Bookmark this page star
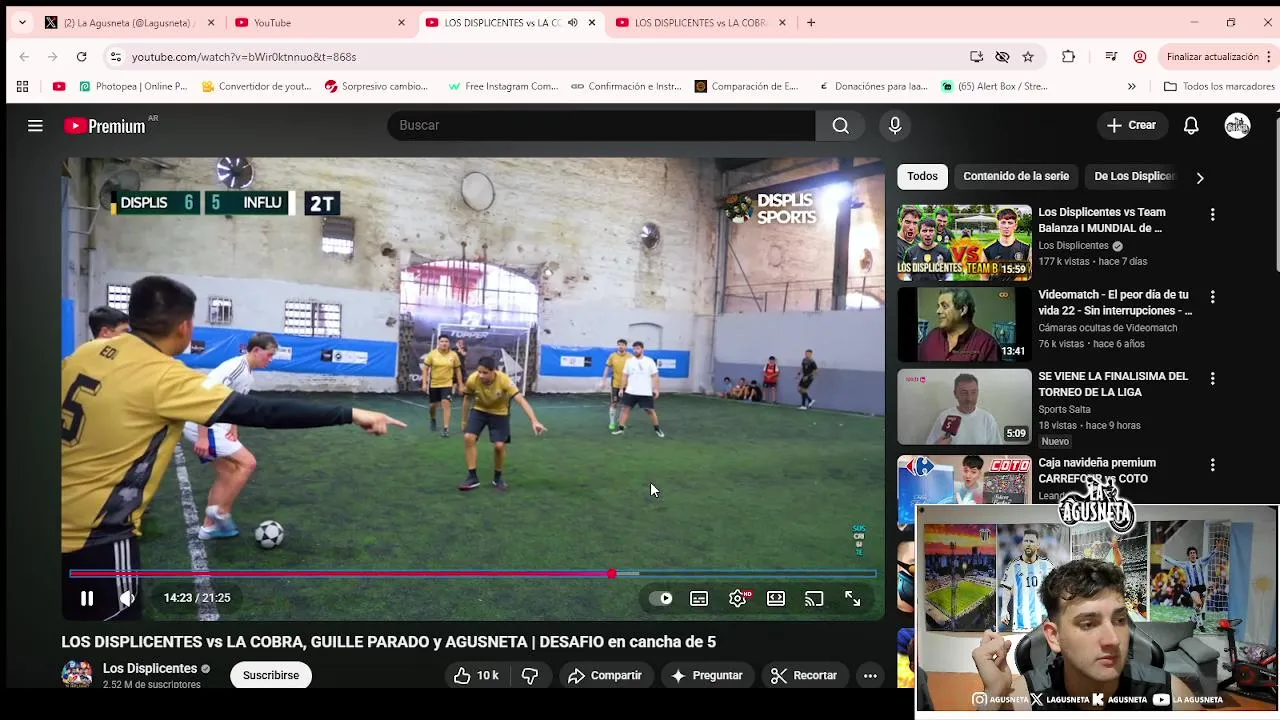This screenshot has height=720, width=1280. tap(1028, 57)
